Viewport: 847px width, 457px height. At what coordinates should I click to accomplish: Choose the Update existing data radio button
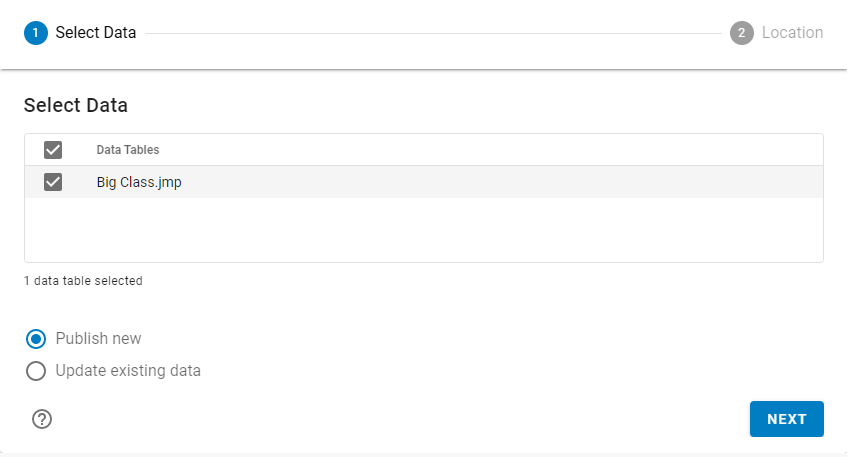point(36,371)
